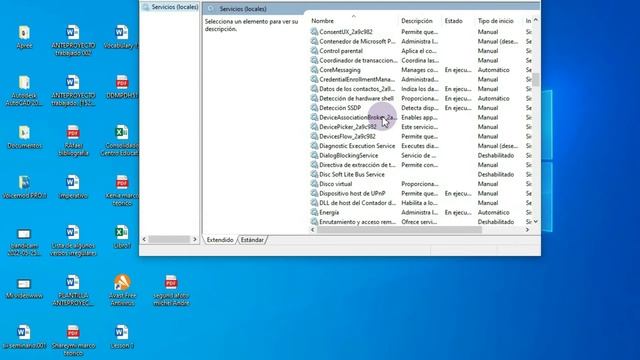This screenshot has width=640, height=360.
Task: Select the Avast Free Antivirus shortcut
Action: pyautogui.click(x=122, y=282)
